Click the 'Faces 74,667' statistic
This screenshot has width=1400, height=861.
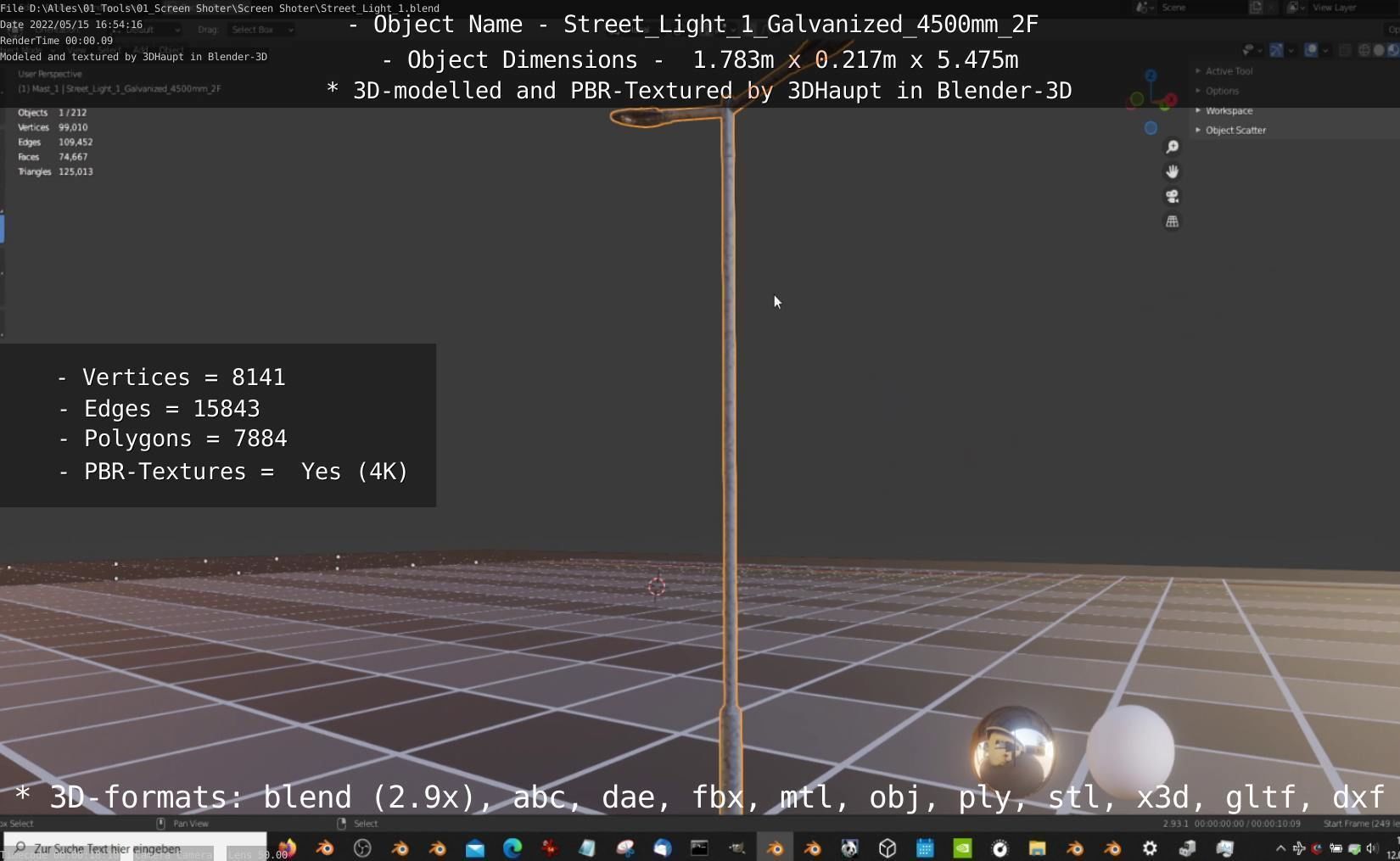[53, 157]
